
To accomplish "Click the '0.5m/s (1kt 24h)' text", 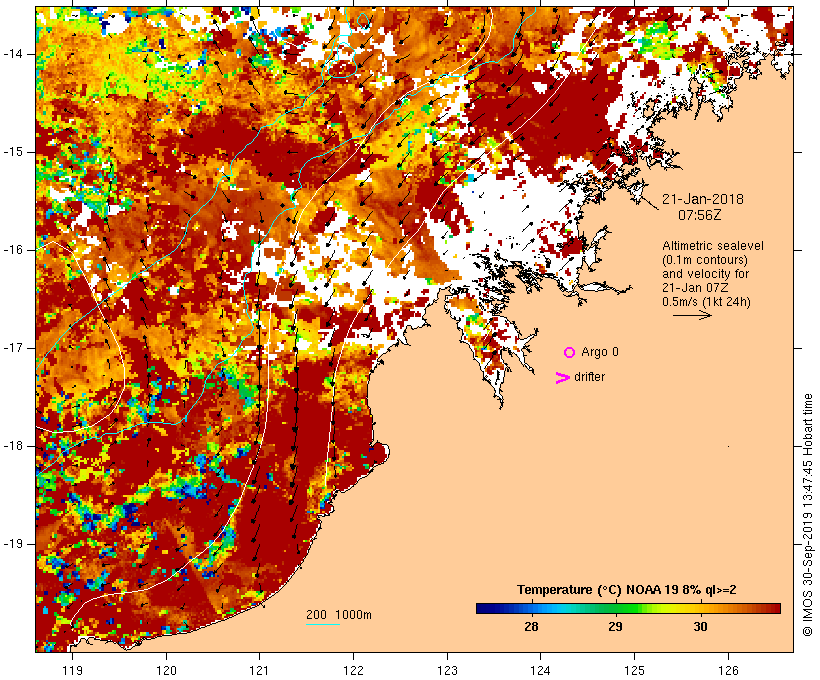I will [x=706, y=302].
